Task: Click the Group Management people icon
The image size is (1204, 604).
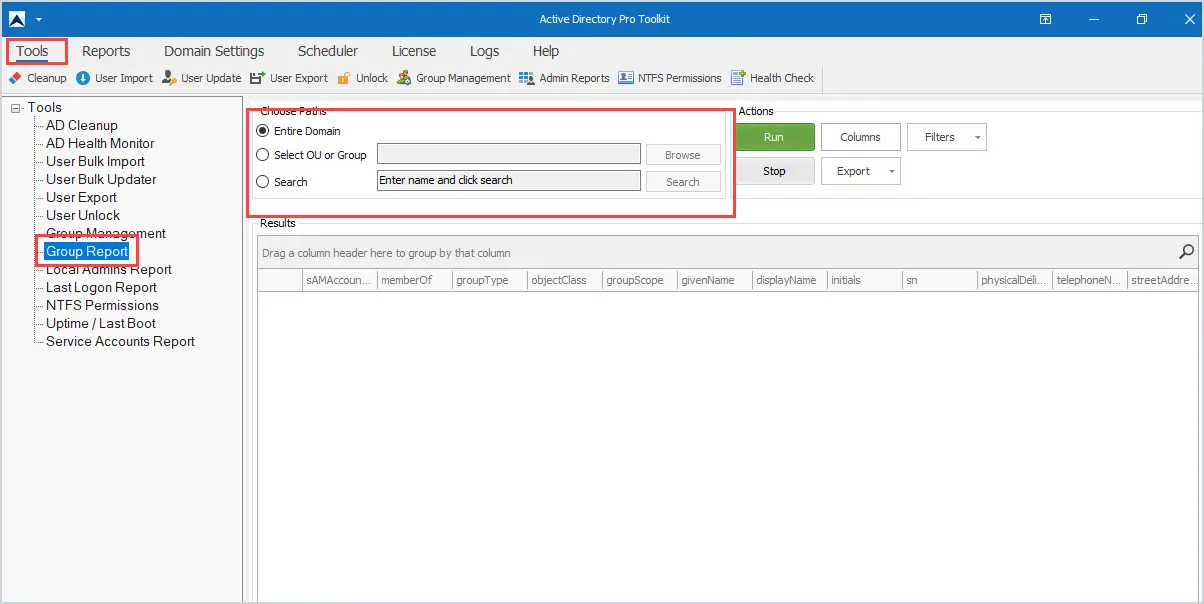Action: [x=404, y=78]
